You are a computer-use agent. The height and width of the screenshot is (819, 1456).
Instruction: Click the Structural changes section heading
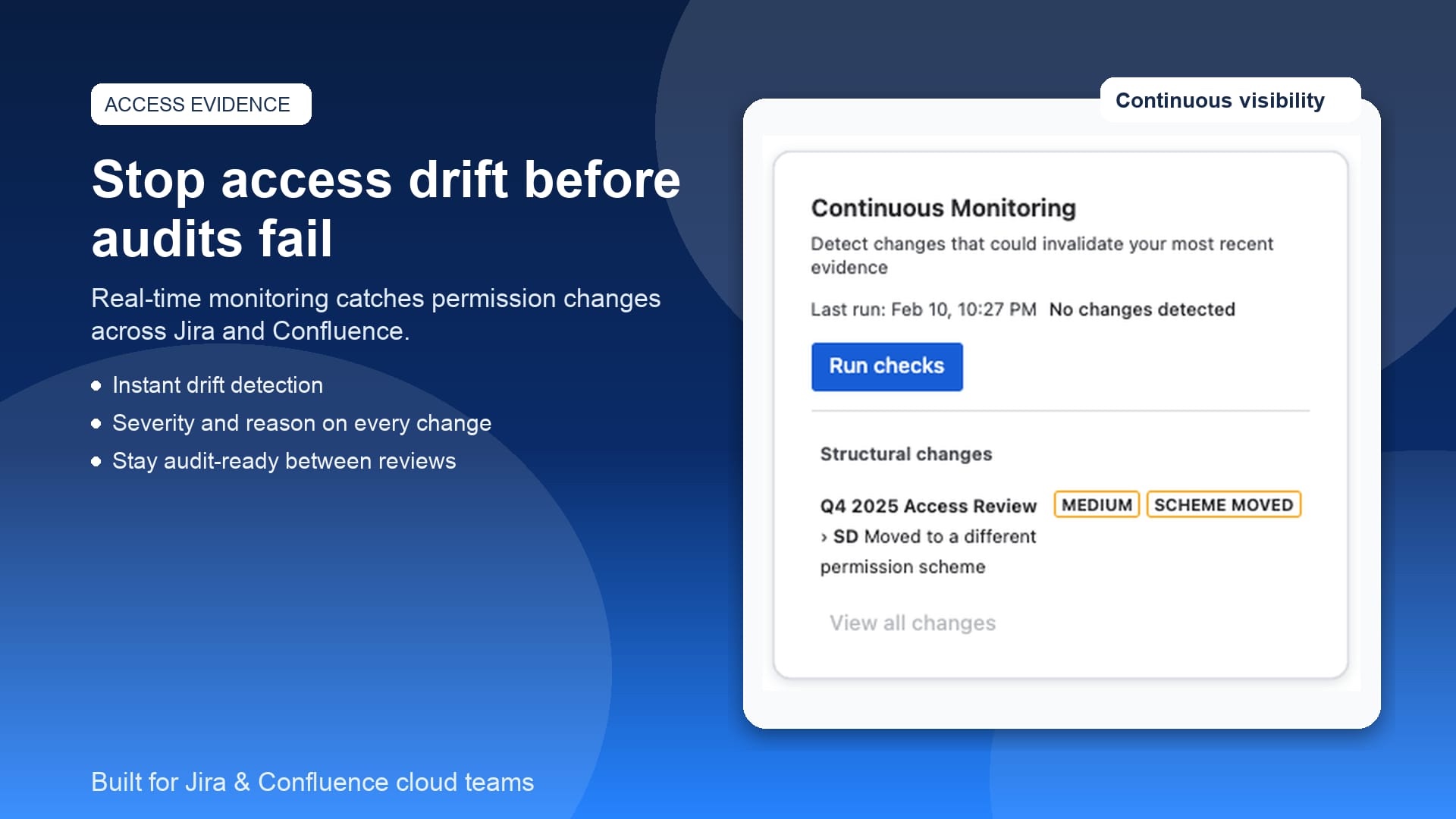pos(906,454)
